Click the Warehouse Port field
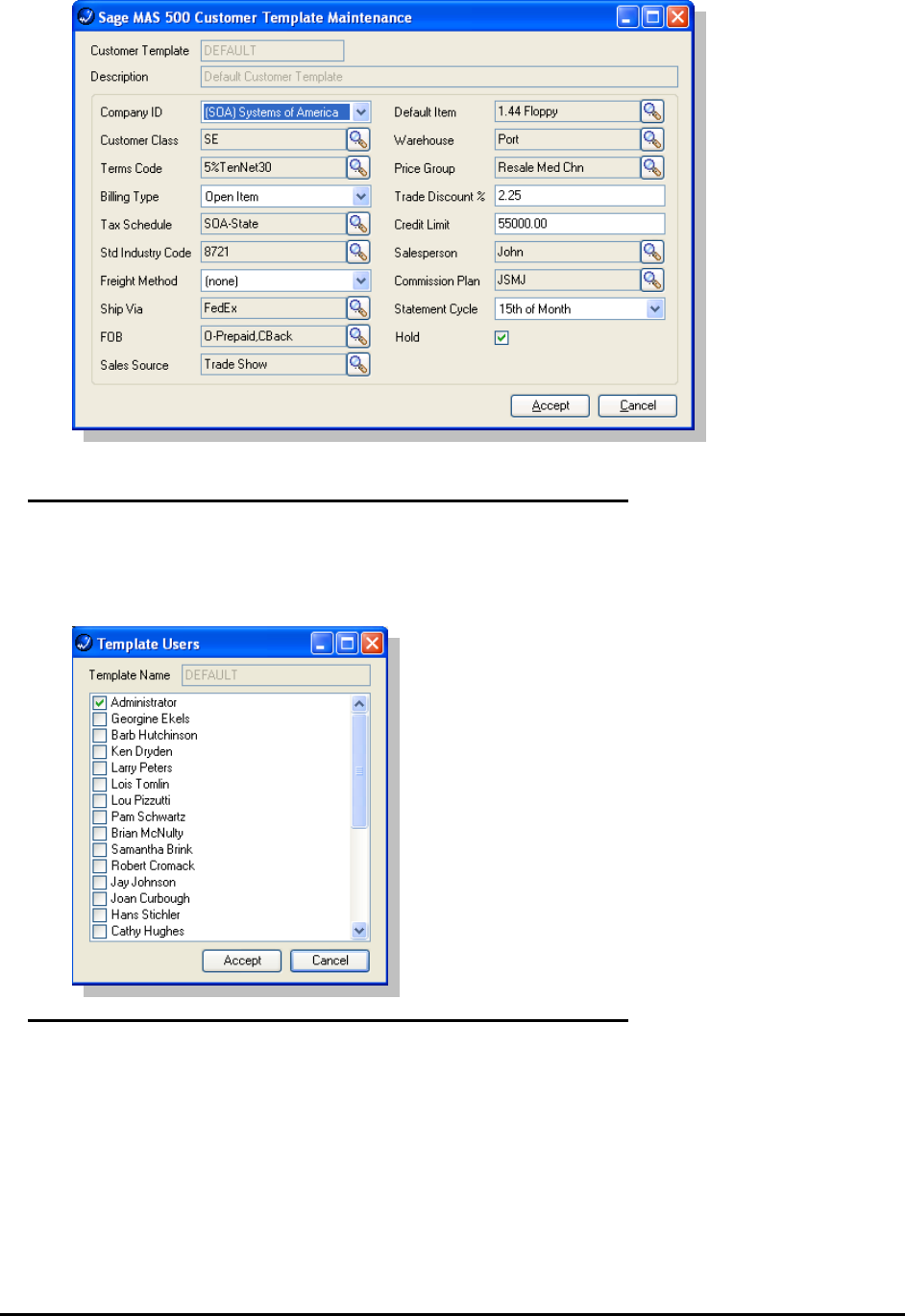Screen dimensions: 905x1316 pyautogui.click(x=567, y=140)
